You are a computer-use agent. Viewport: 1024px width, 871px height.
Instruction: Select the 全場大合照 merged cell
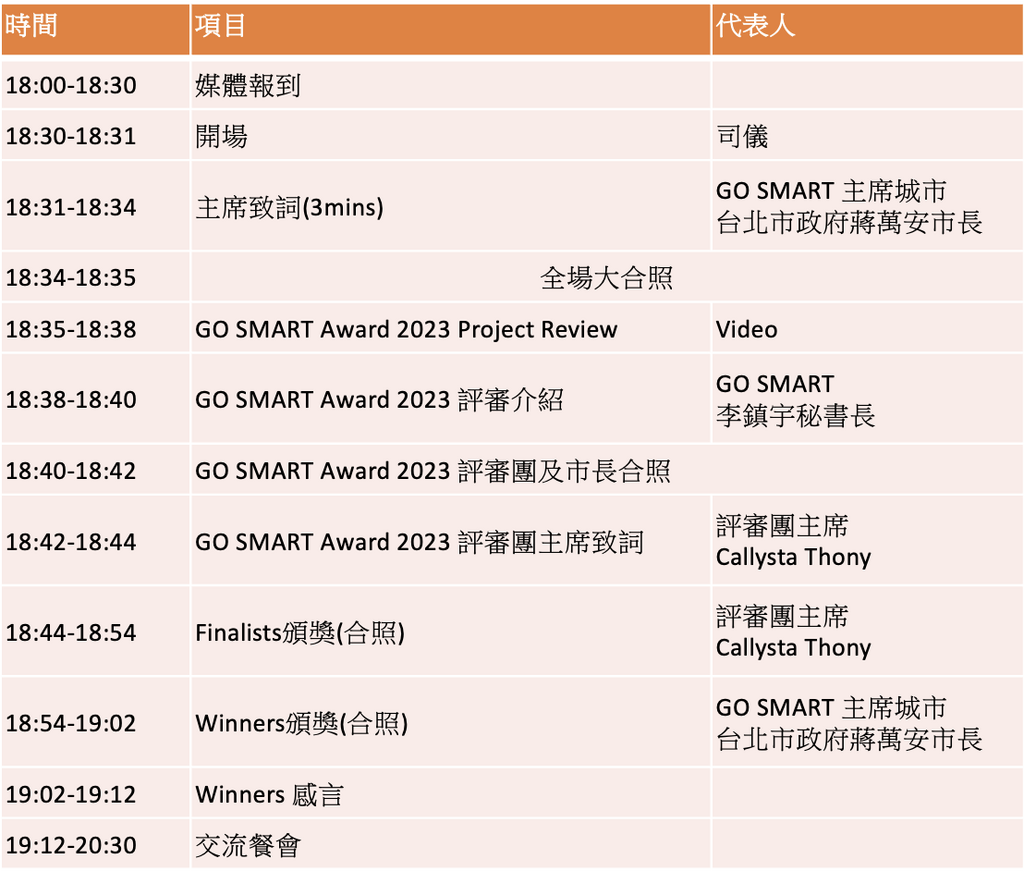point(606,278)
